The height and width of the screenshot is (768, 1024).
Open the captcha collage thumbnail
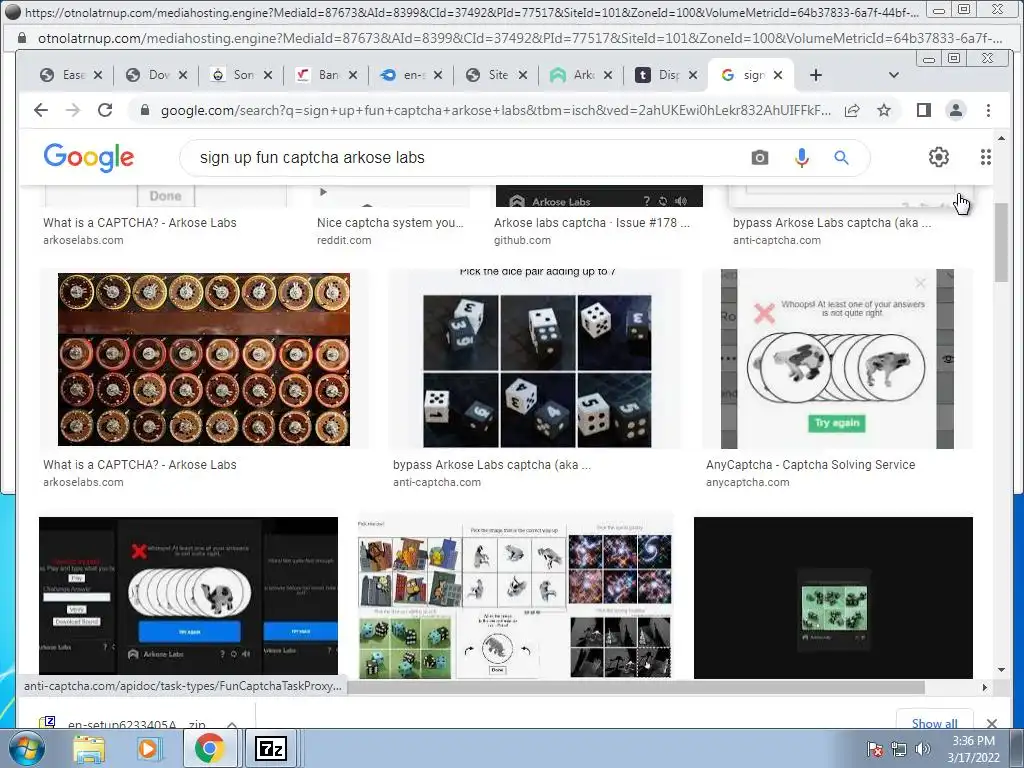point(515,598)
